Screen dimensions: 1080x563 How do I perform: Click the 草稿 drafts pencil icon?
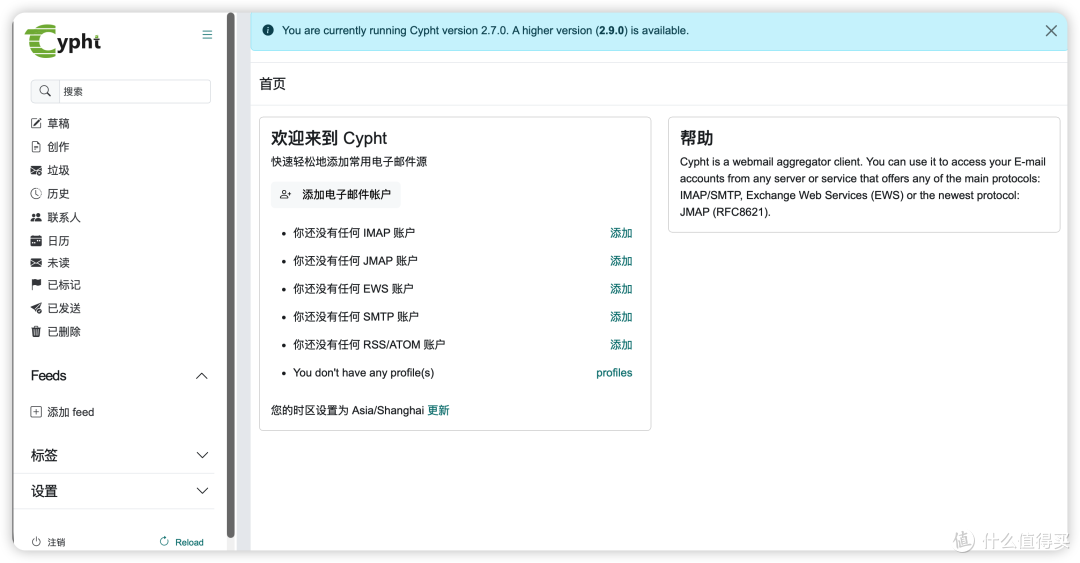[36, 123]
